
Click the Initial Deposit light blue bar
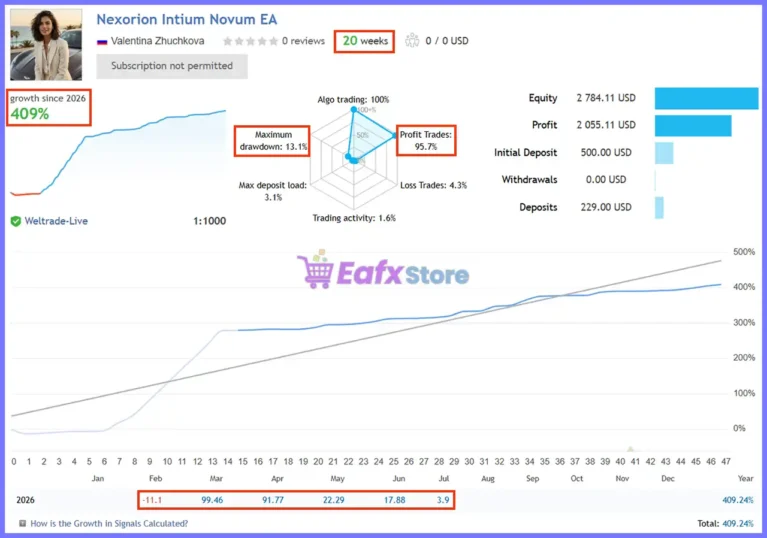[x=664, y=153]
